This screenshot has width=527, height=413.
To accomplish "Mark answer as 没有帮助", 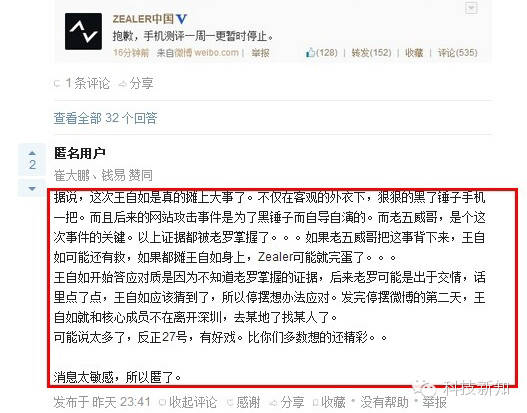I will [384, 402].
